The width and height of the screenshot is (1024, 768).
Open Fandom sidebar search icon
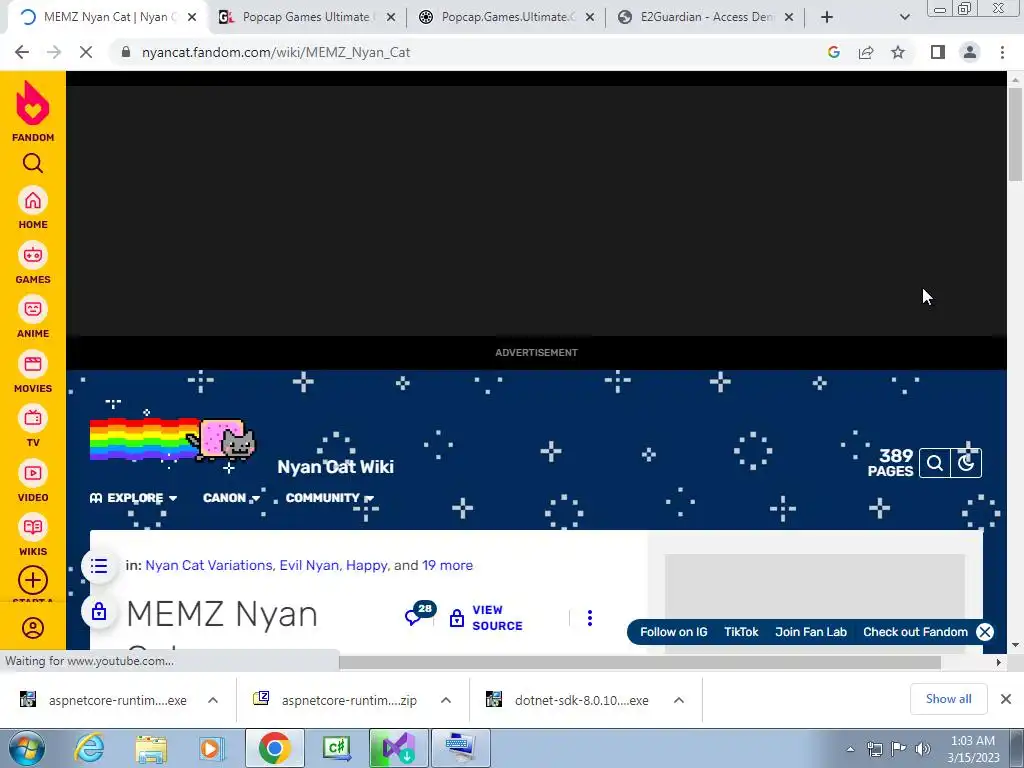coord(33,163)
